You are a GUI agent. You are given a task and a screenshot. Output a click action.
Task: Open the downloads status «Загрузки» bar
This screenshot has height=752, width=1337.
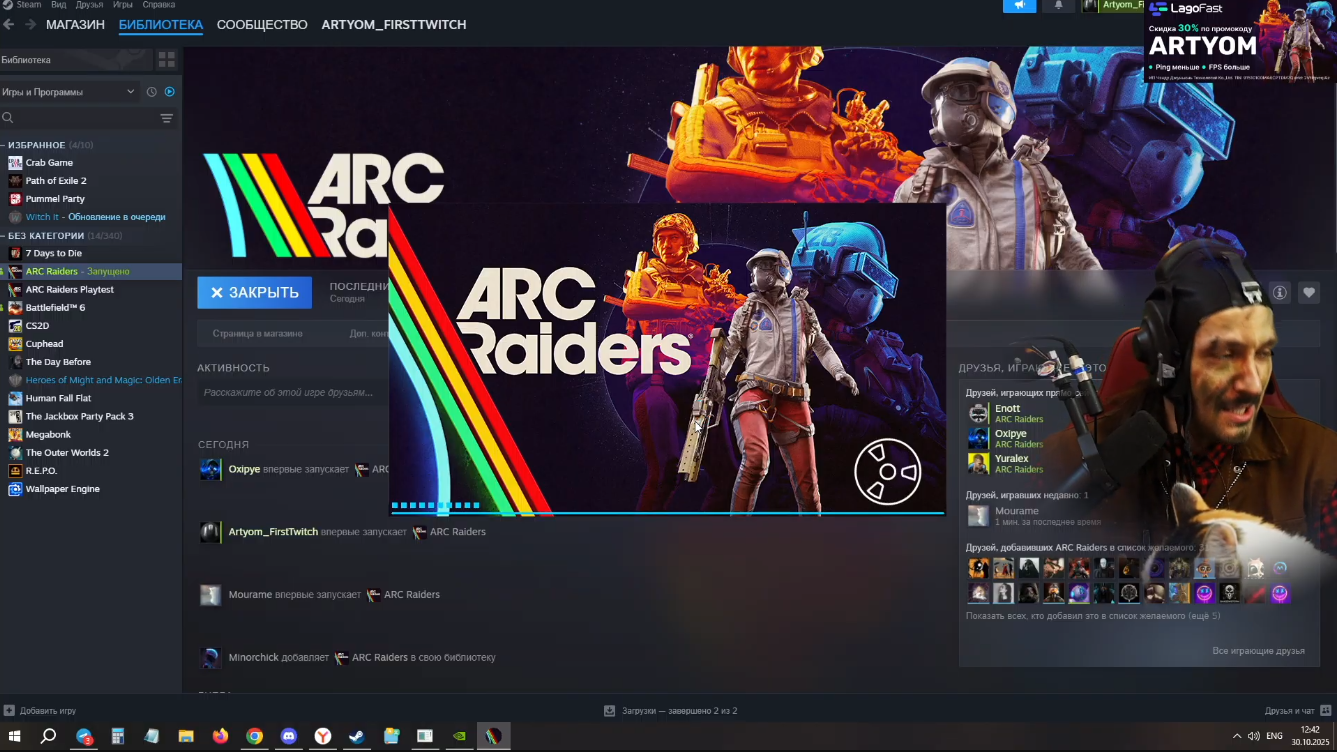[671, 711]
